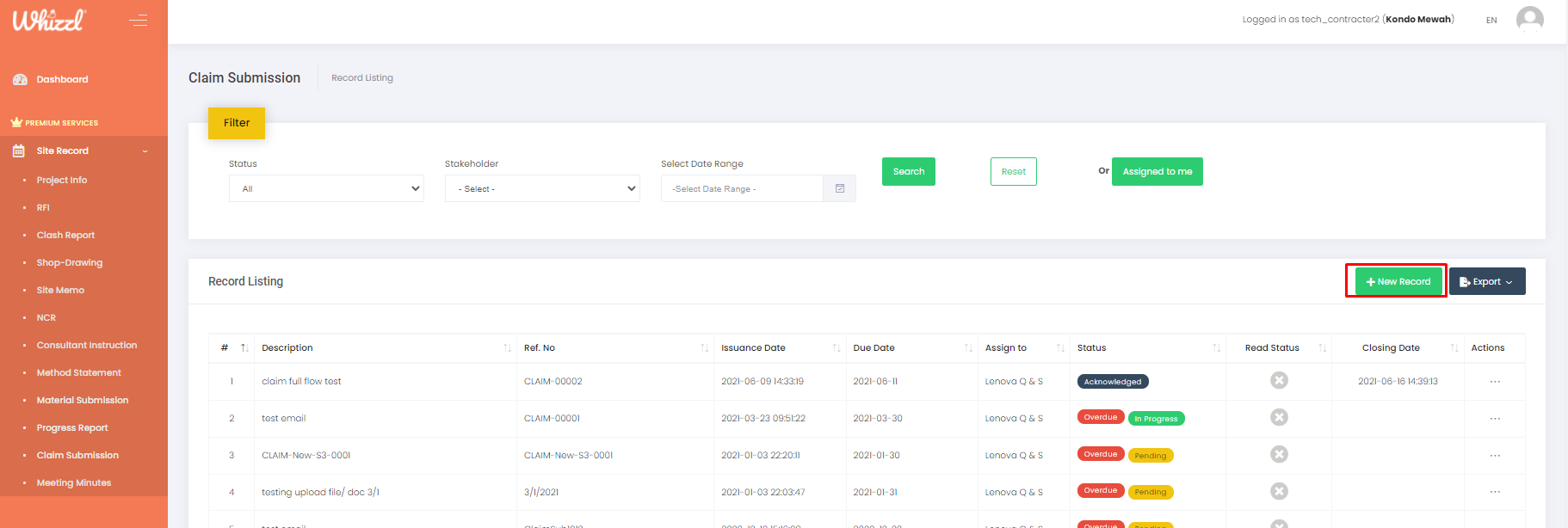Click read status icon for claim full flow test

click(1279, 380)
